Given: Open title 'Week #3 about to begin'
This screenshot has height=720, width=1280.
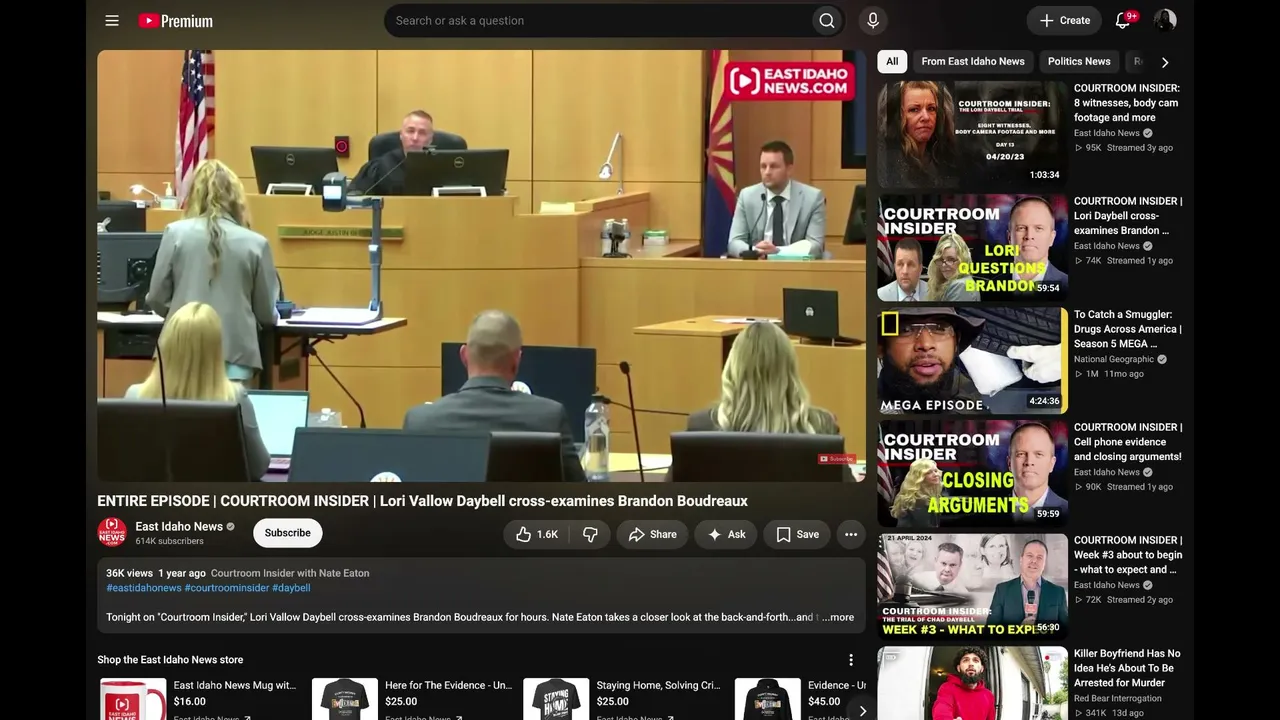Looking at the screenshot, I should 1128,555.
